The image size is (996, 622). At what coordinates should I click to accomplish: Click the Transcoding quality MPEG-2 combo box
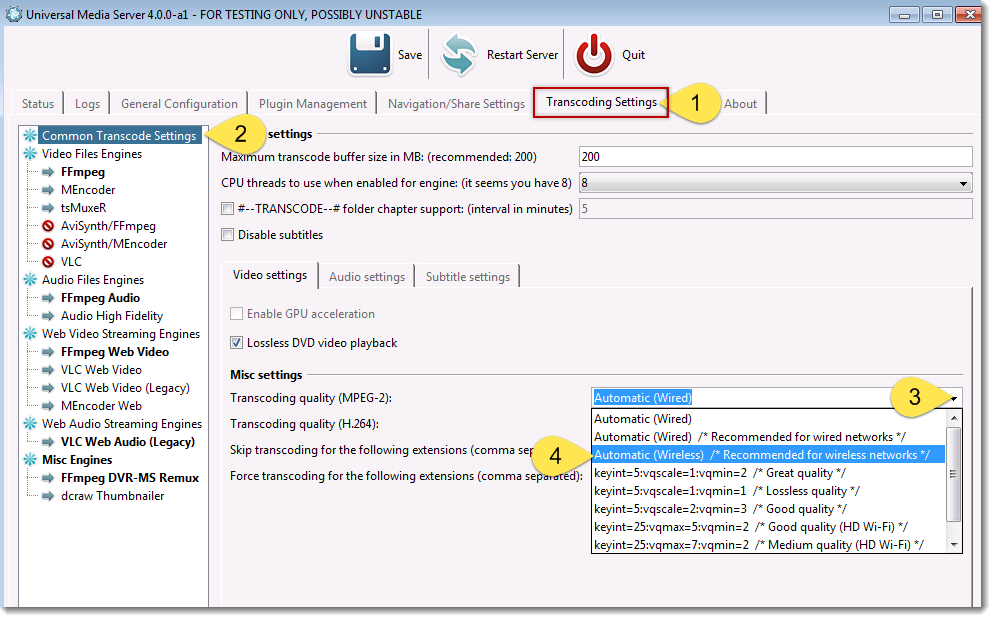coord(776,398)
